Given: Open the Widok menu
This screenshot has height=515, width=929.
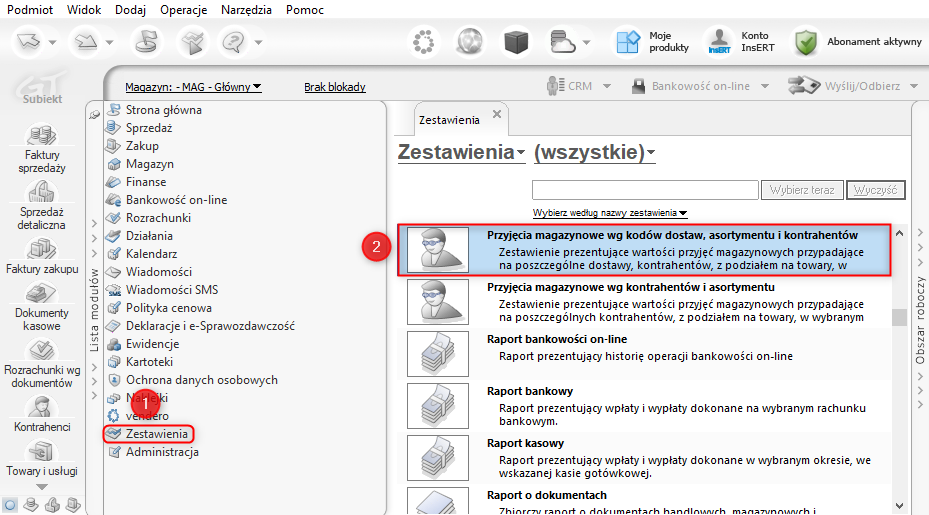Looking at the screenshot, I should [x=84, y=9].
